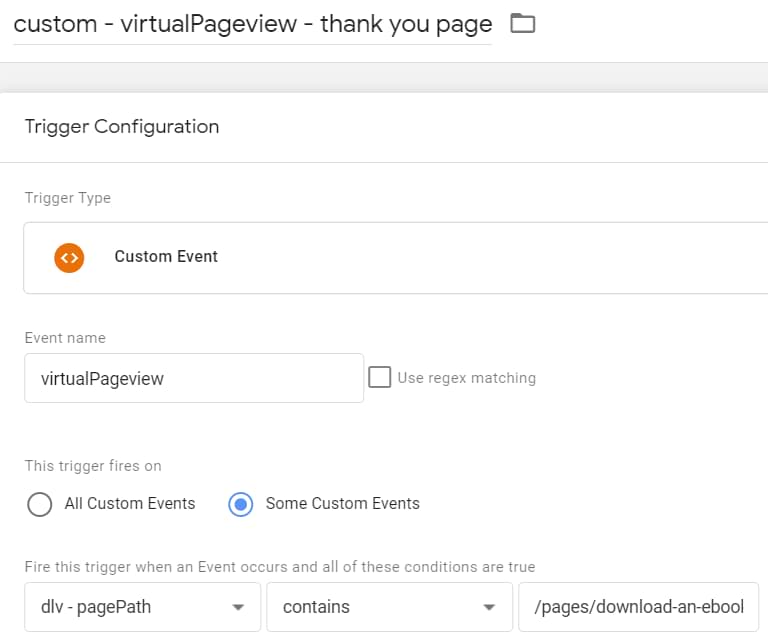Click the folder icon beside the trigger name
Screen dimensions: 768x643
(522, 23)
